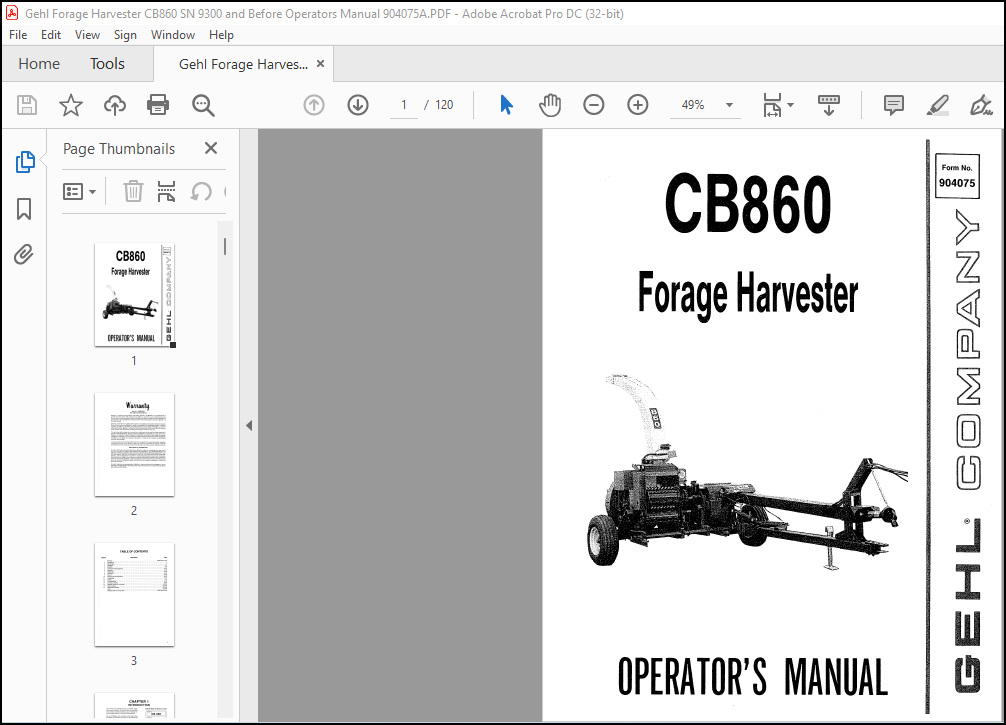Click the print pages thumbnail tool

[166, 191]
